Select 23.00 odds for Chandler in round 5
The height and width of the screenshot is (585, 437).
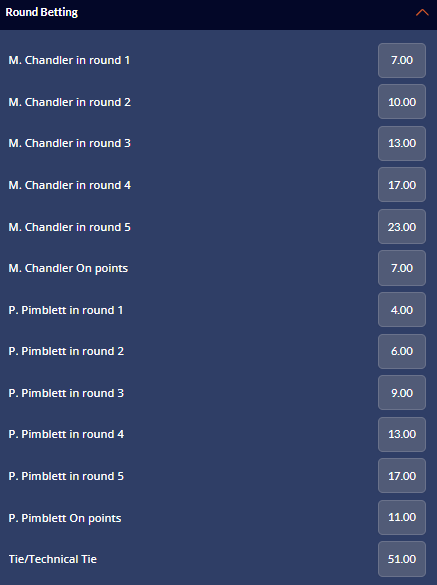[x=402, y=227]
